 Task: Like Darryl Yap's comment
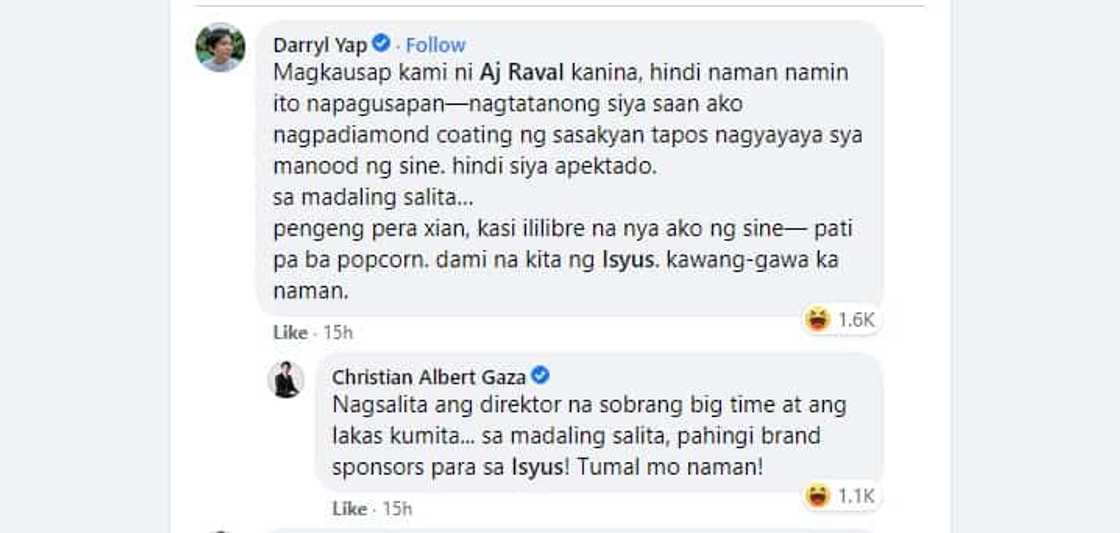click(290, 332)
